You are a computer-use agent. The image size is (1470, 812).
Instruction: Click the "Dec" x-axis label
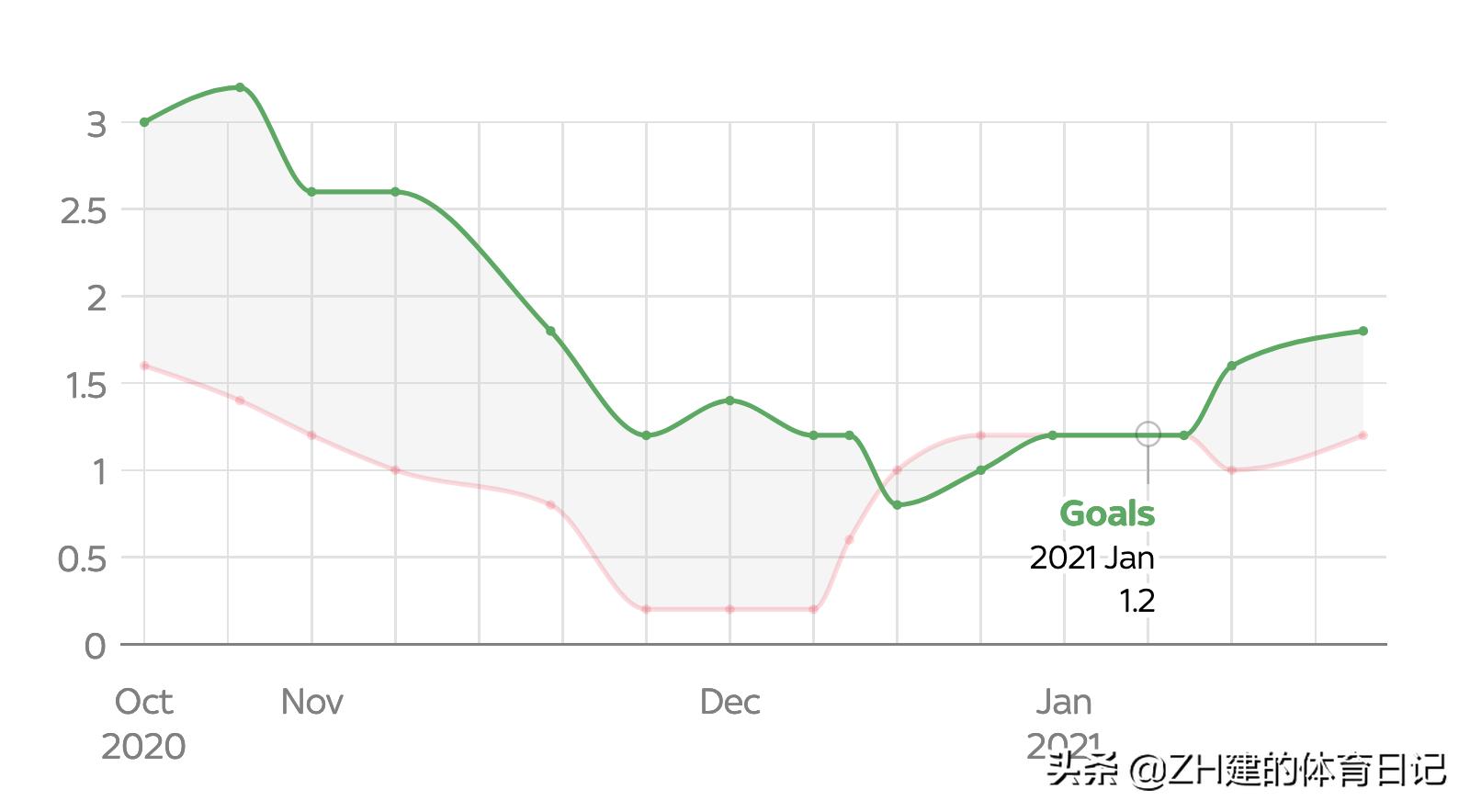click(x=729, y=702)
